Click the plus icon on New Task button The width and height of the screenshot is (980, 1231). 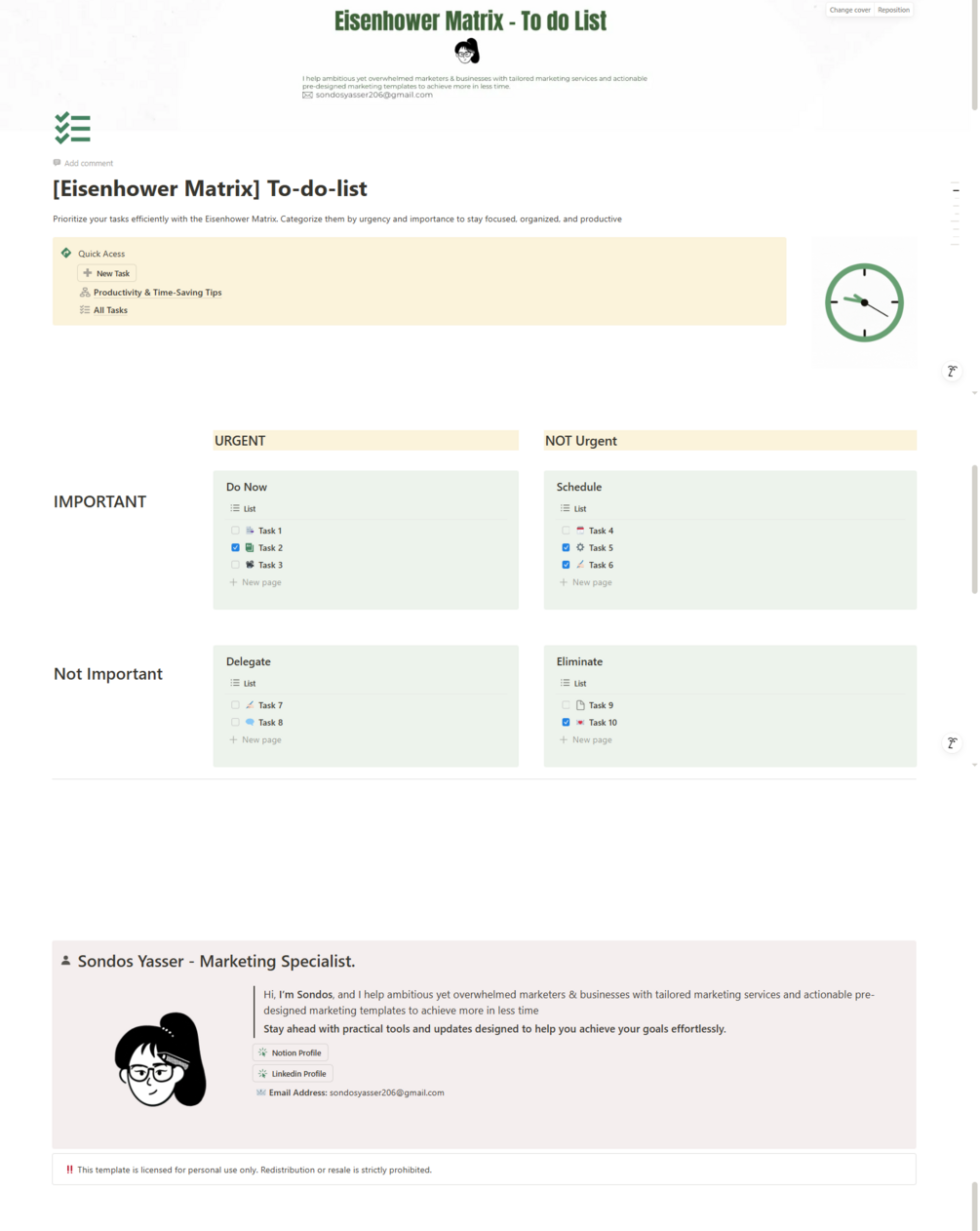click(88, 273)
